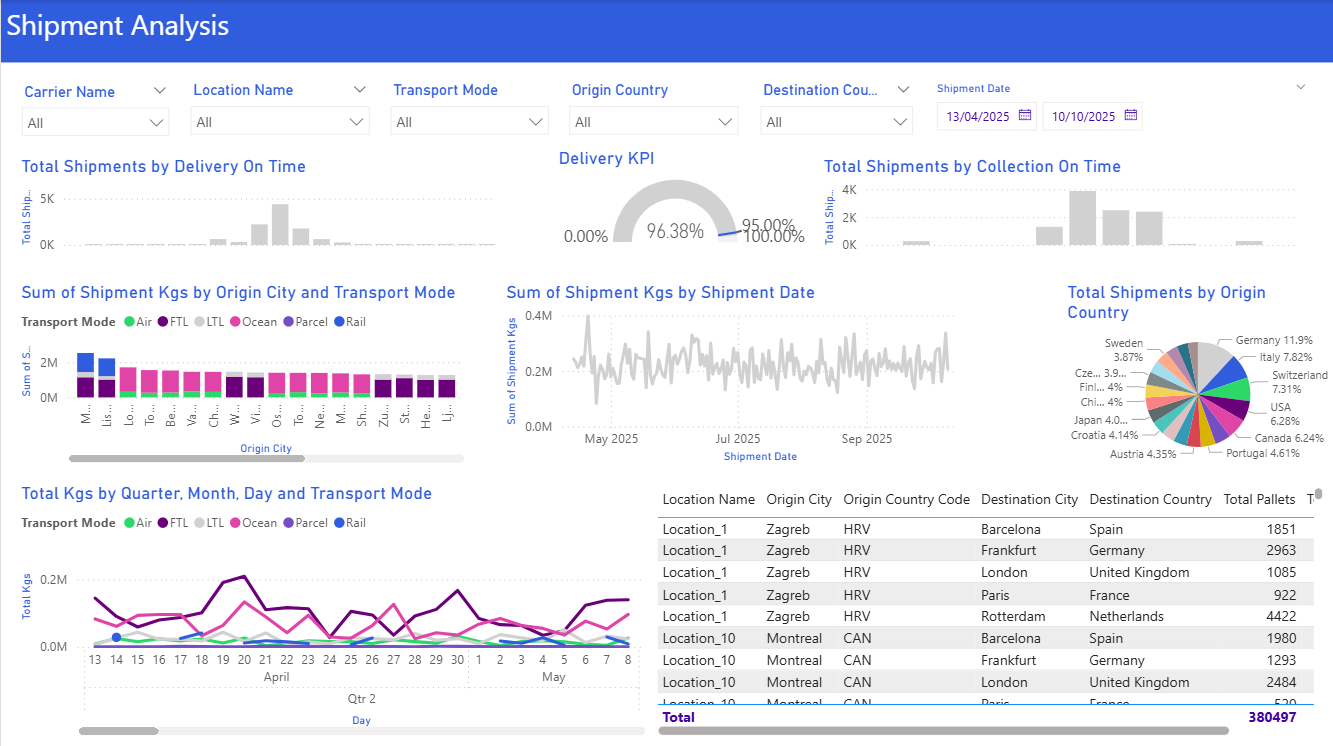Click the start date field showing 13/04/2025
Screen dimensions: 1333x746
pyautogui.click(x=978, y=117)
